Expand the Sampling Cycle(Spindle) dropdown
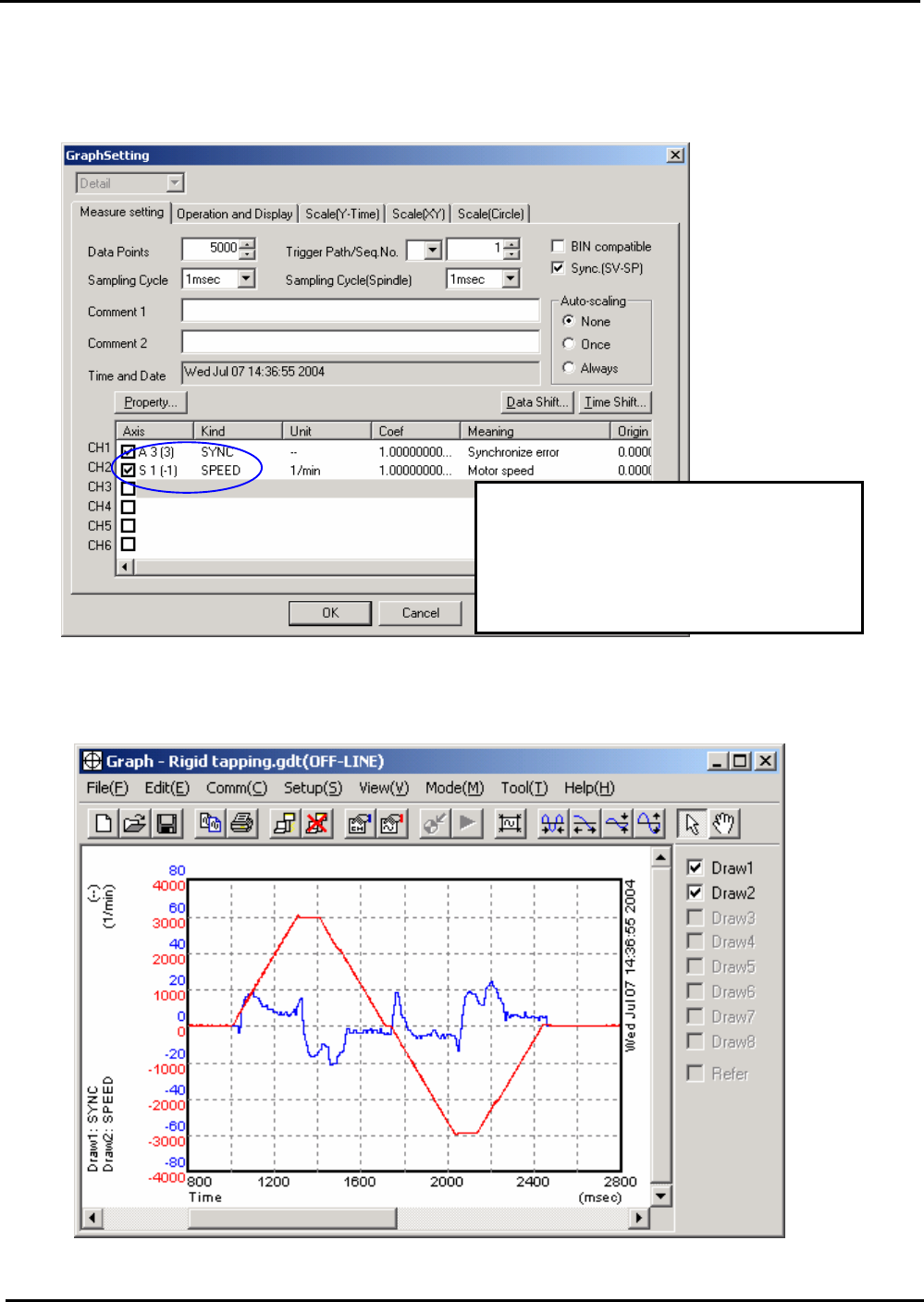 pos(511,278)
